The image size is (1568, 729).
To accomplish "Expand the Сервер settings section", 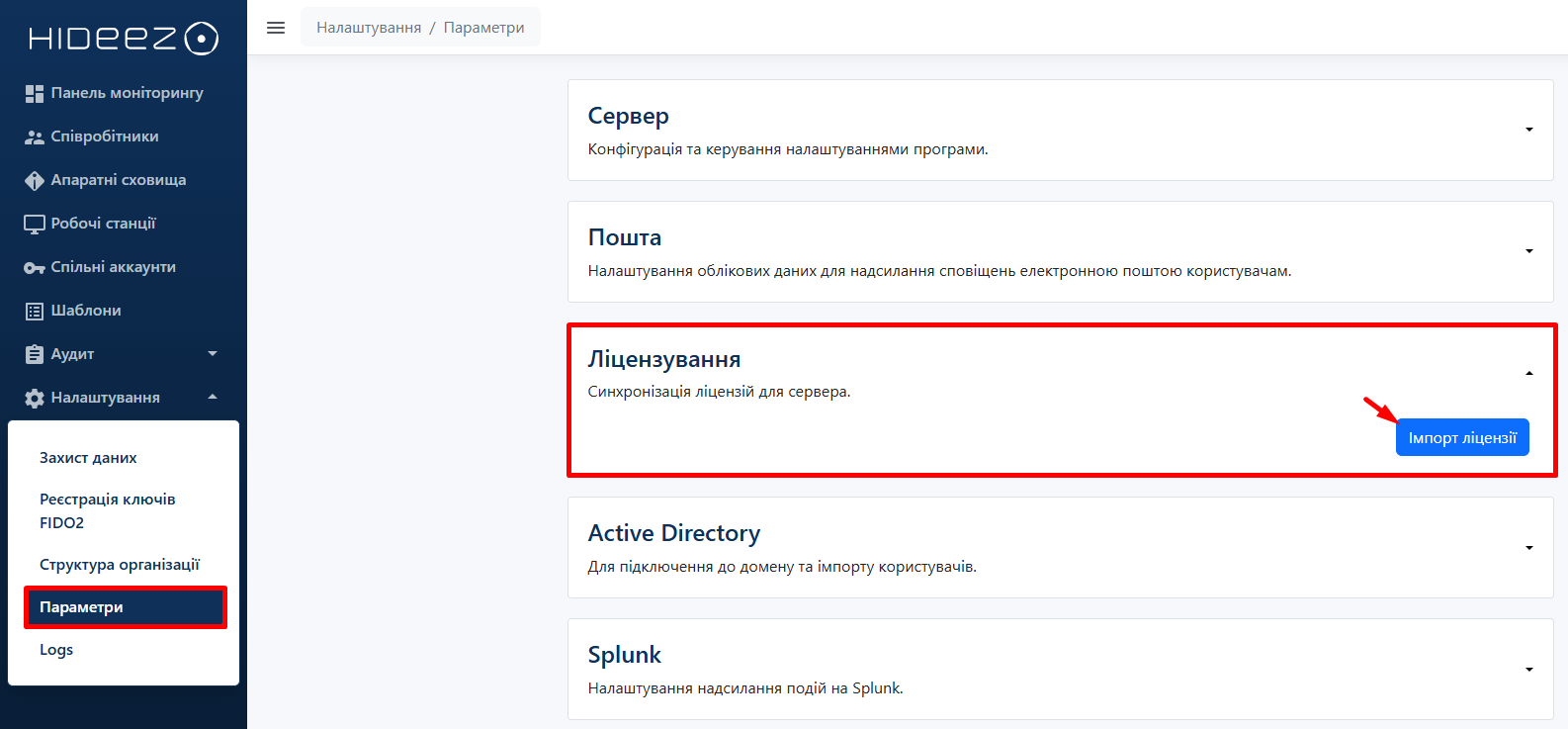I will 1528,130.
